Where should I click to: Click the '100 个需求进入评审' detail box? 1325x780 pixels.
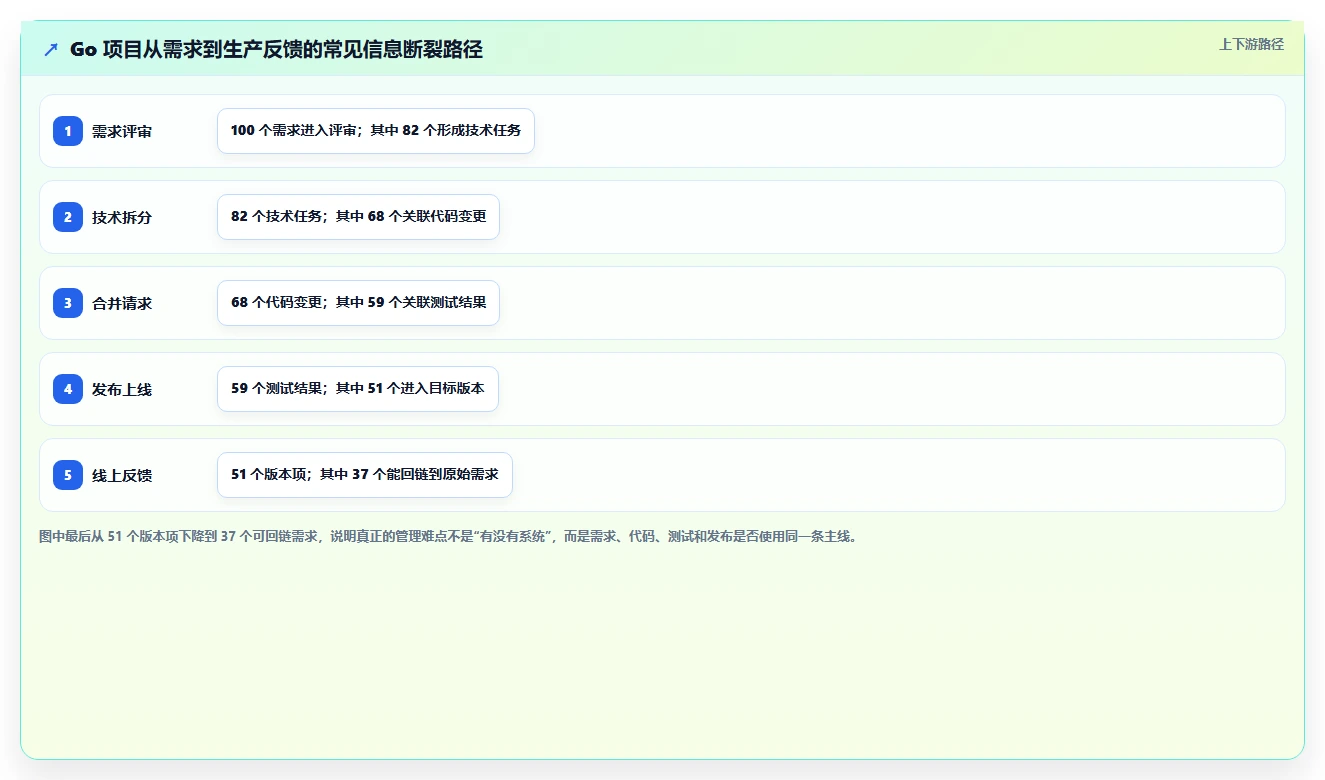[x=376, y=131]
